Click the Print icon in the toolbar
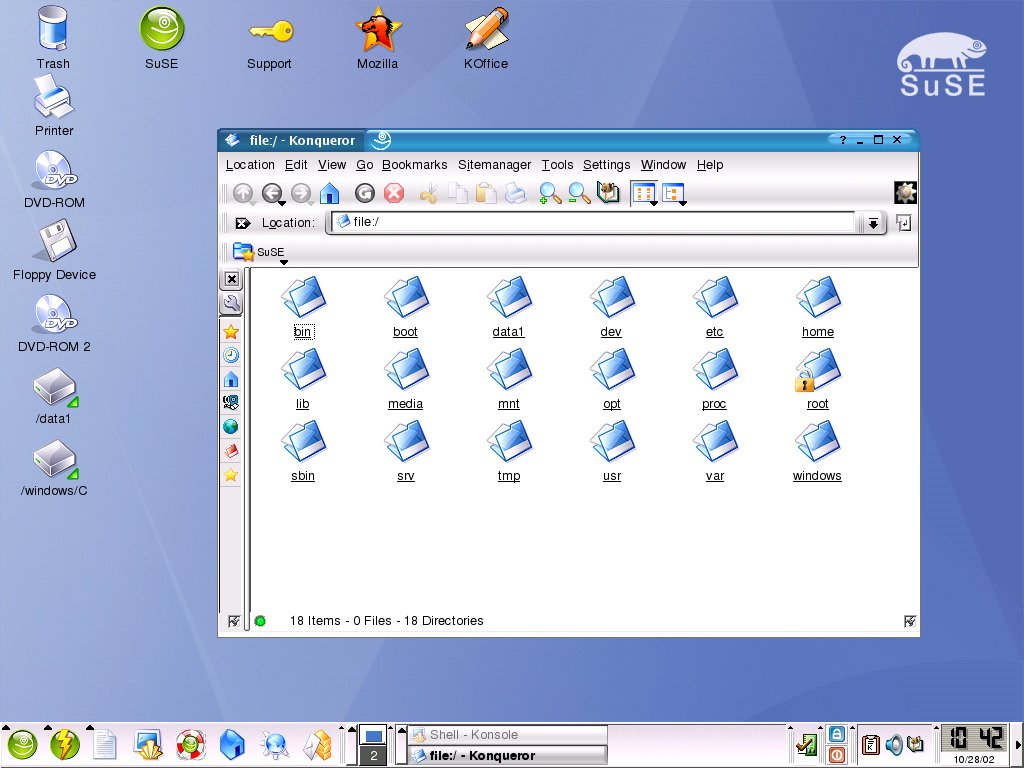 (x=515, y=194)
